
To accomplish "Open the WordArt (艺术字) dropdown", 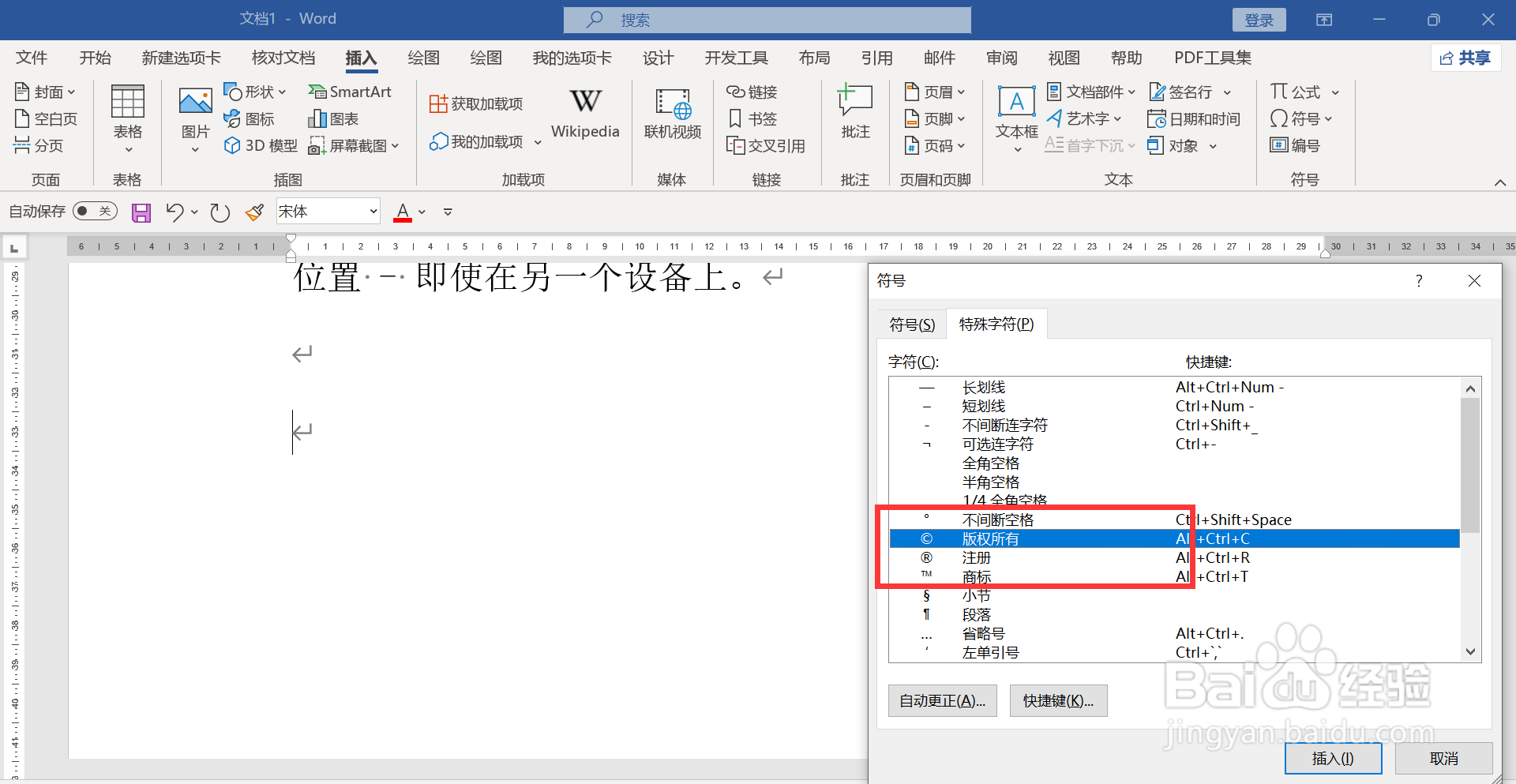I will [x=1084, y=118].
